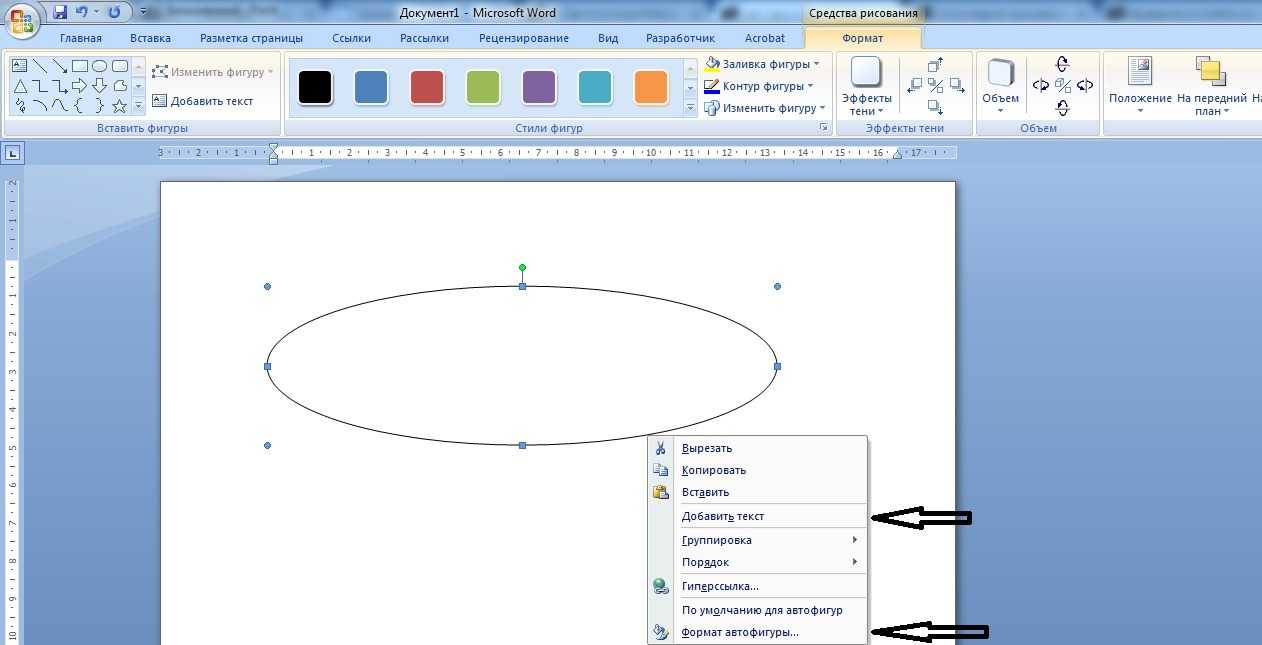Repeat the last action with redo icon

tap(114, 12)
